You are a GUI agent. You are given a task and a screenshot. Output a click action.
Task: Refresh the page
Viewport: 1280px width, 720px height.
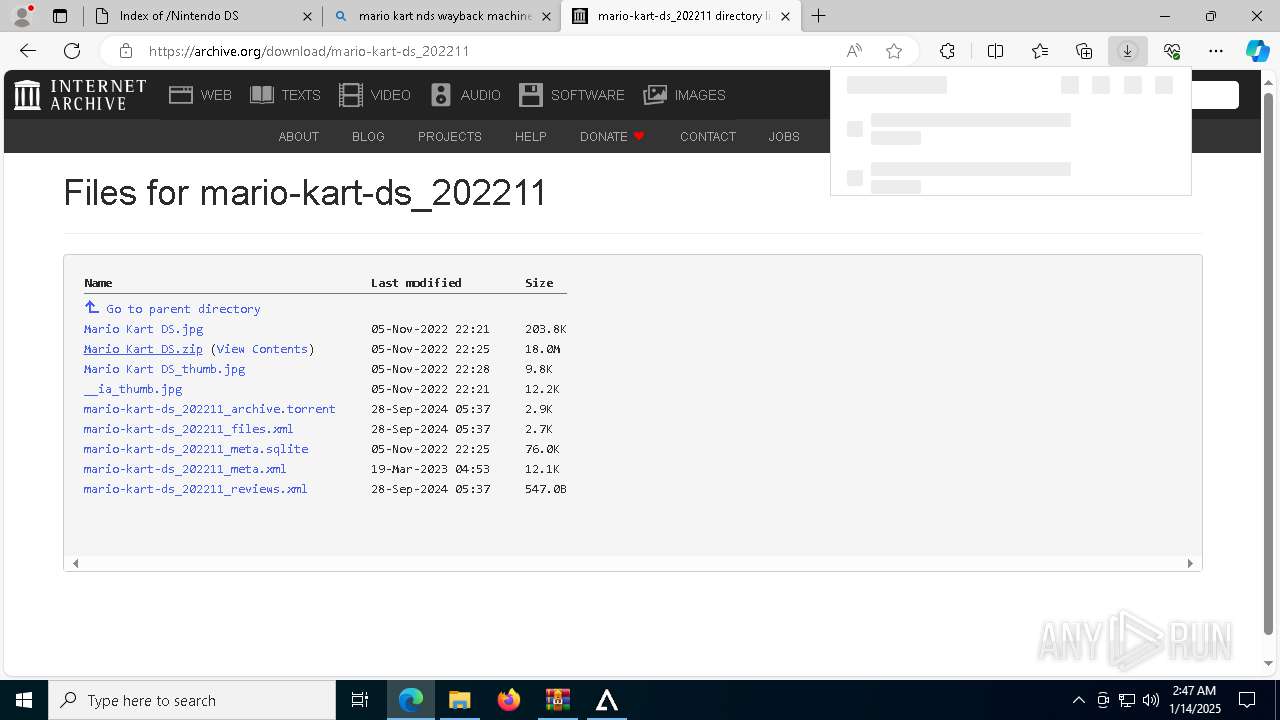72,51
